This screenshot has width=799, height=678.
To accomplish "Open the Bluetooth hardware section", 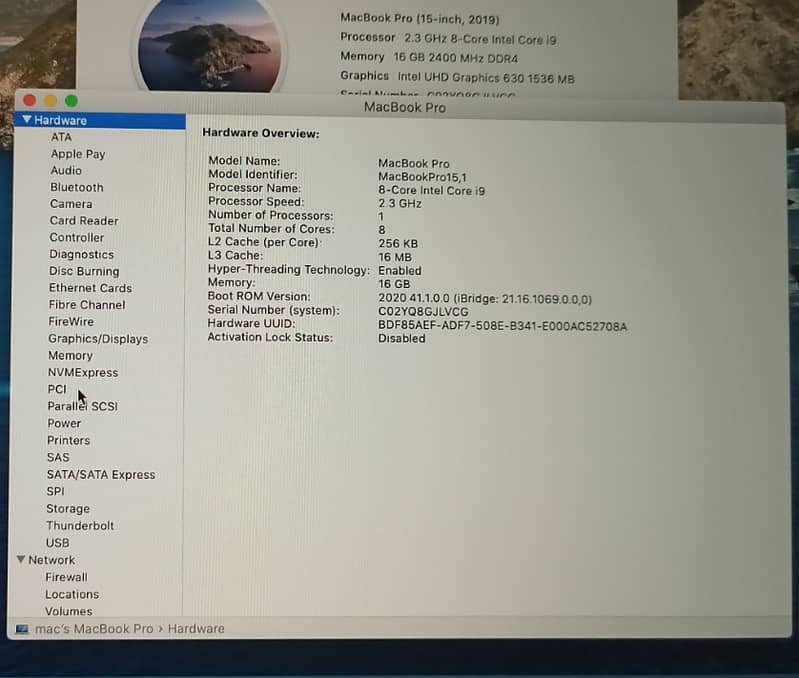I will (77, 187).
